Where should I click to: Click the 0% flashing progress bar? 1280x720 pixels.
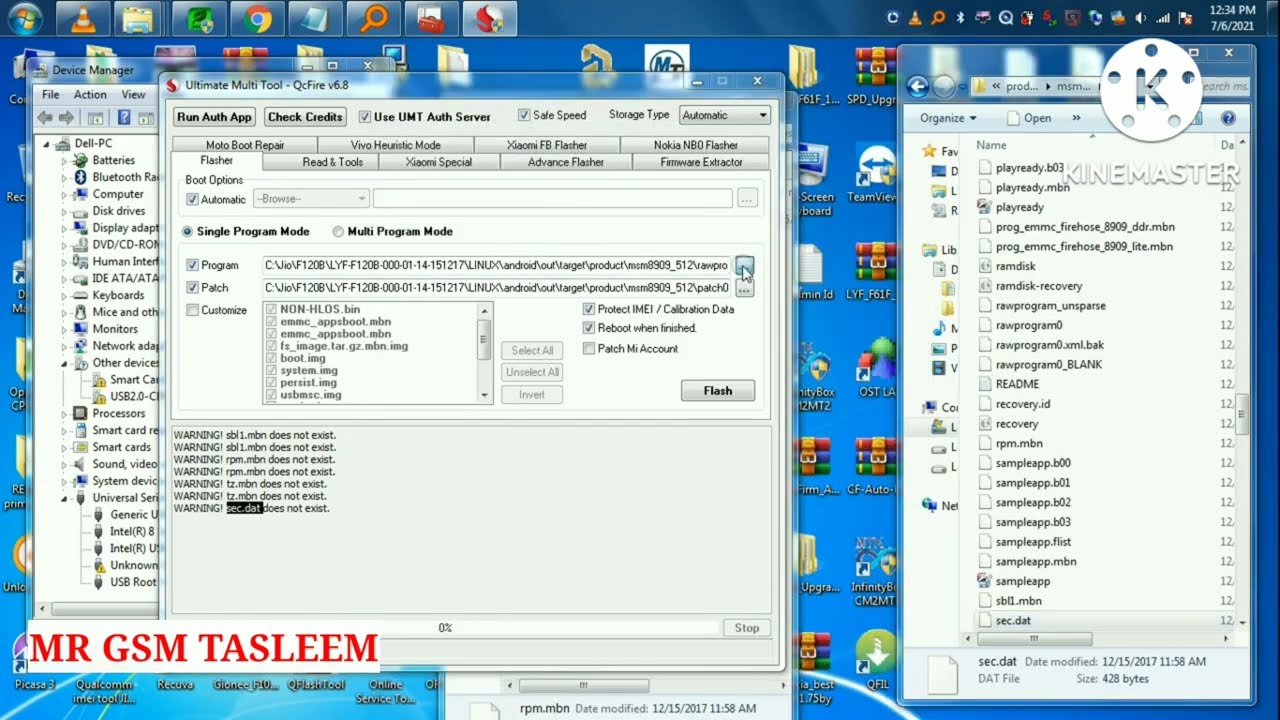(x=445, y=628)
